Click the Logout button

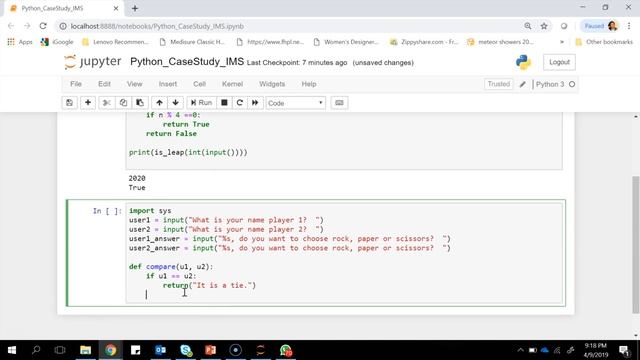[x=559, y=62]
